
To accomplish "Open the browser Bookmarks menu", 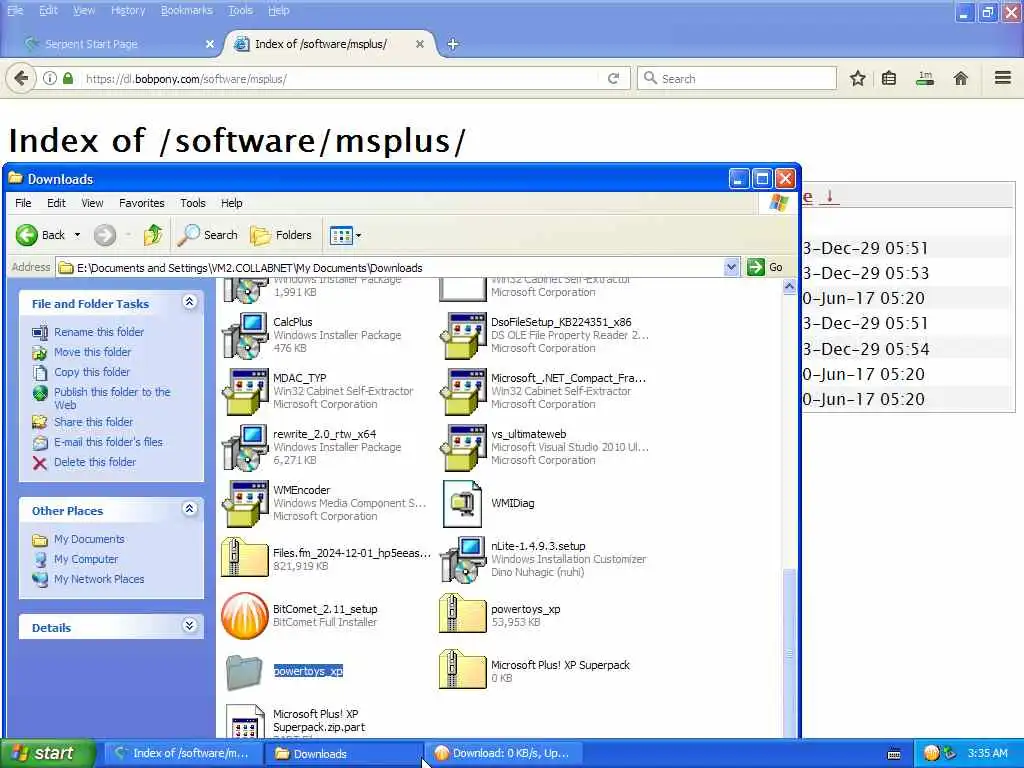I will 187,10.
